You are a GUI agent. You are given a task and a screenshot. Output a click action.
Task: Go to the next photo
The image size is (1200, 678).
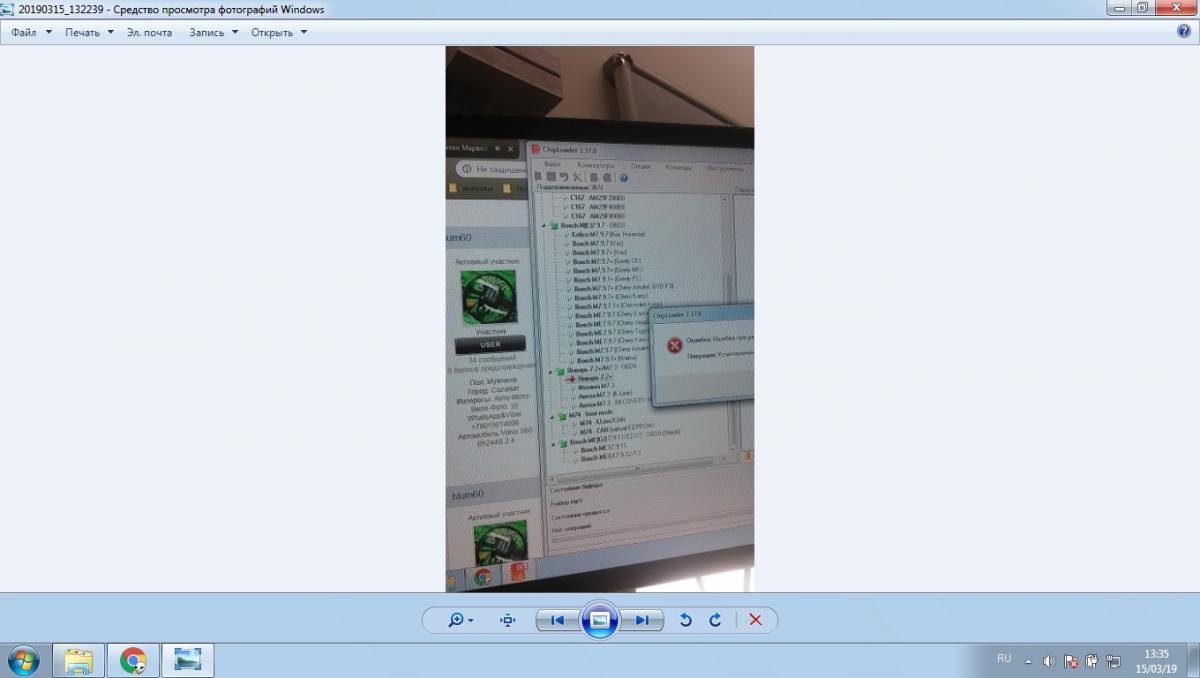point(642,620)
